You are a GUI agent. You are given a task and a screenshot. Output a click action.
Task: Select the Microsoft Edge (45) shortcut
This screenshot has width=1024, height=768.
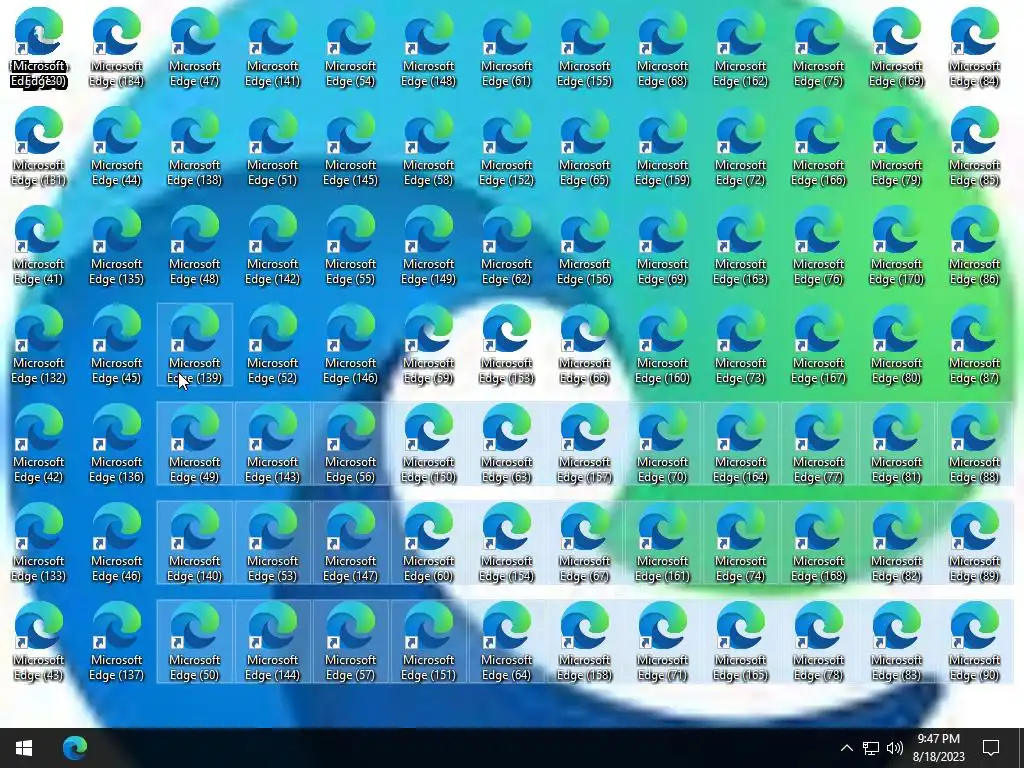(x=116, y=344)
